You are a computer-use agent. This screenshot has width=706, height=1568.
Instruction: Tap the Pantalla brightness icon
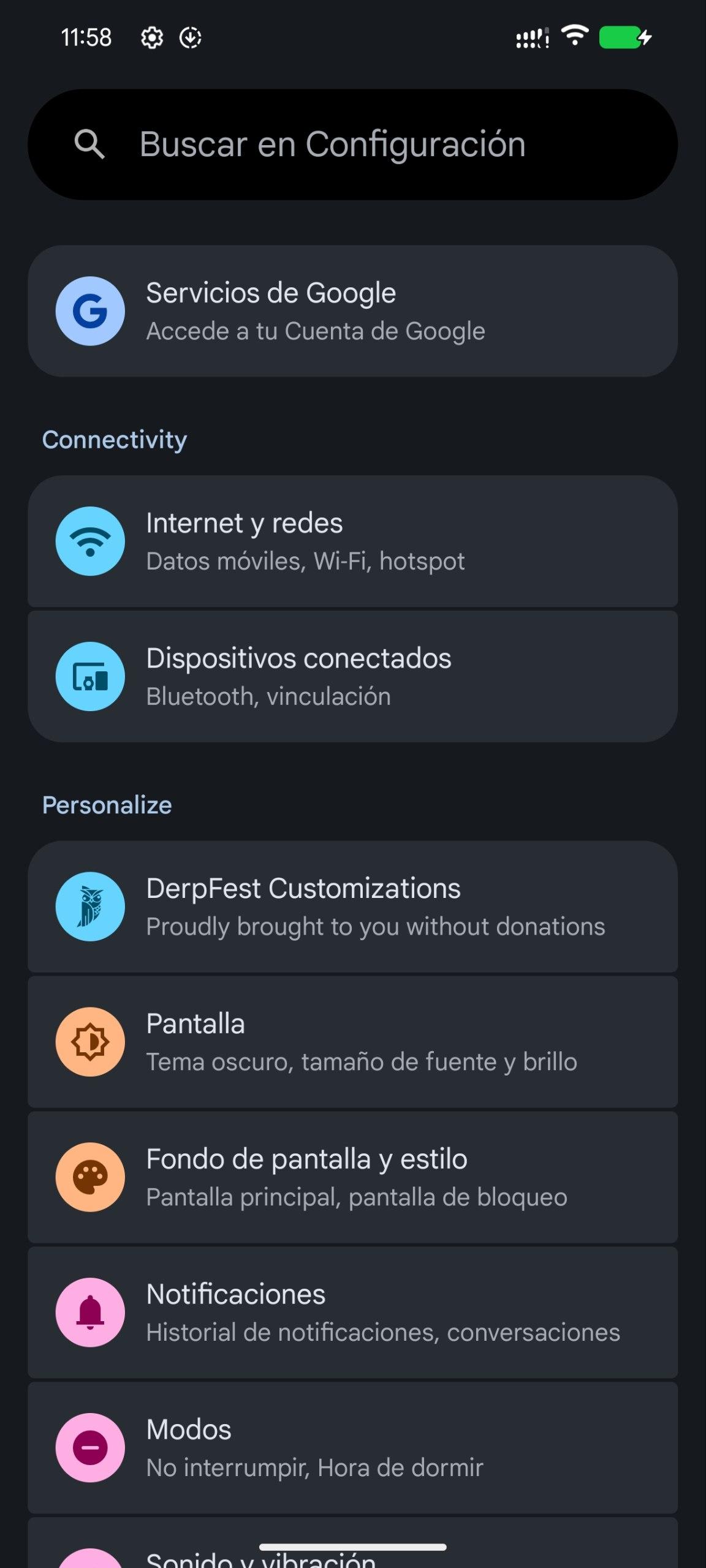pos(90,1042)
